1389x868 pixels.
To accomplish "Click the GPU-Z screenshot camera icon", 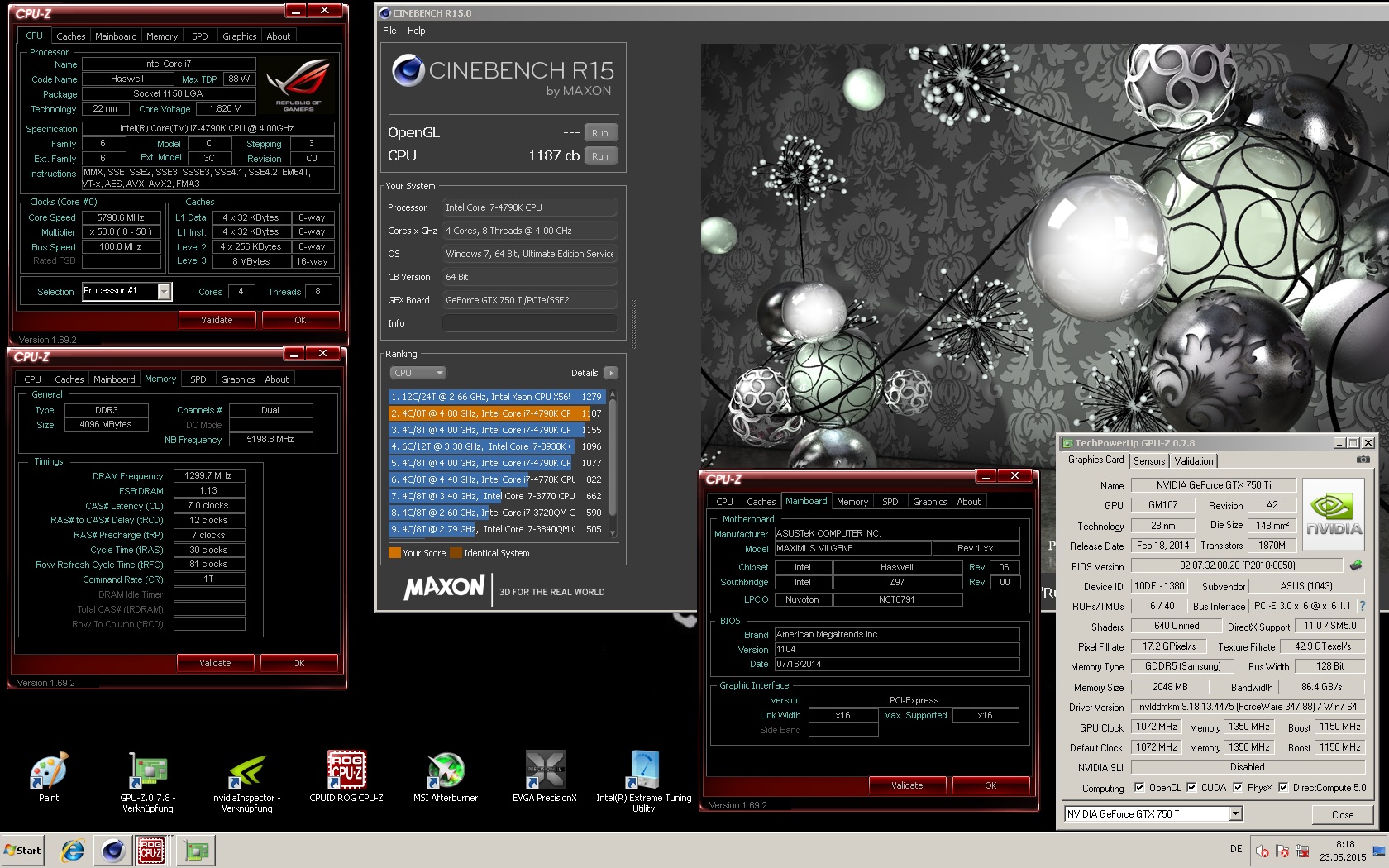I will click(1363, 460).
